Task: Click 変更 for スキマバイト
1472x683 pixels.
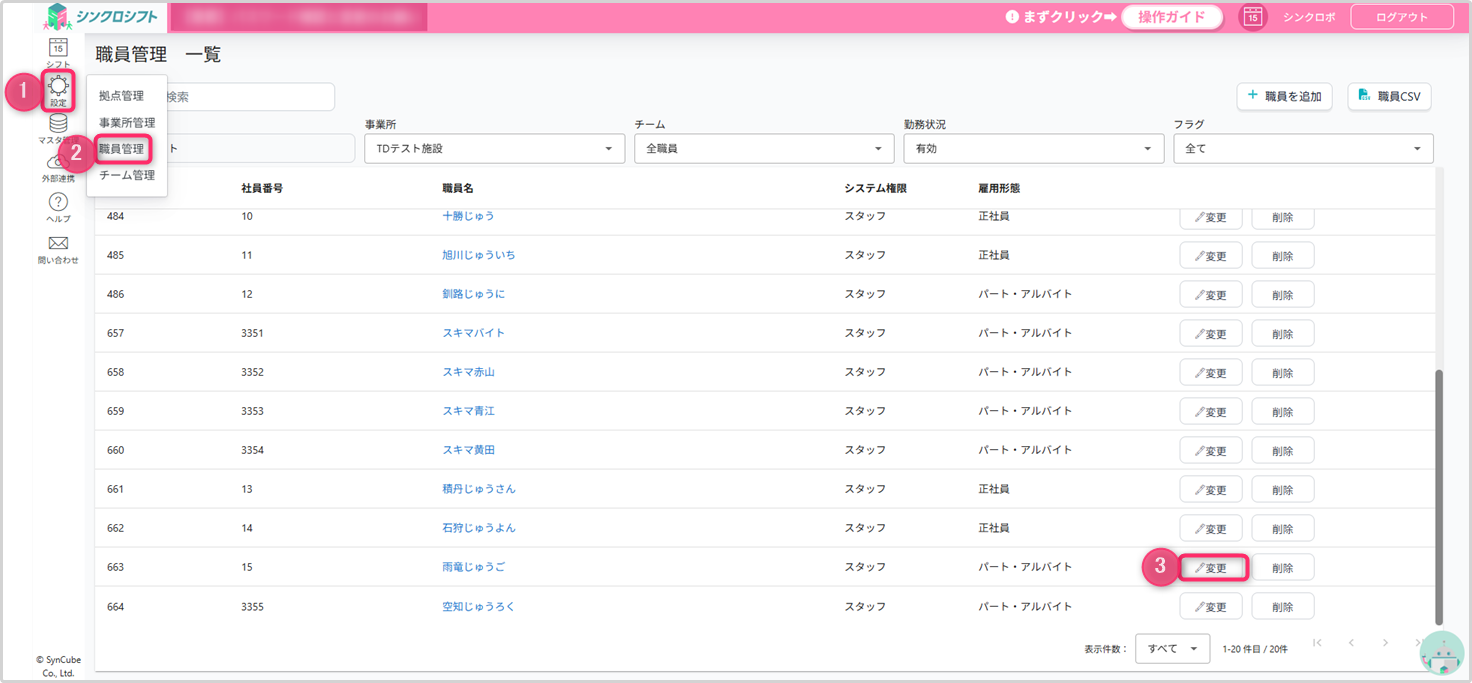Action: tap(1211, 334)
